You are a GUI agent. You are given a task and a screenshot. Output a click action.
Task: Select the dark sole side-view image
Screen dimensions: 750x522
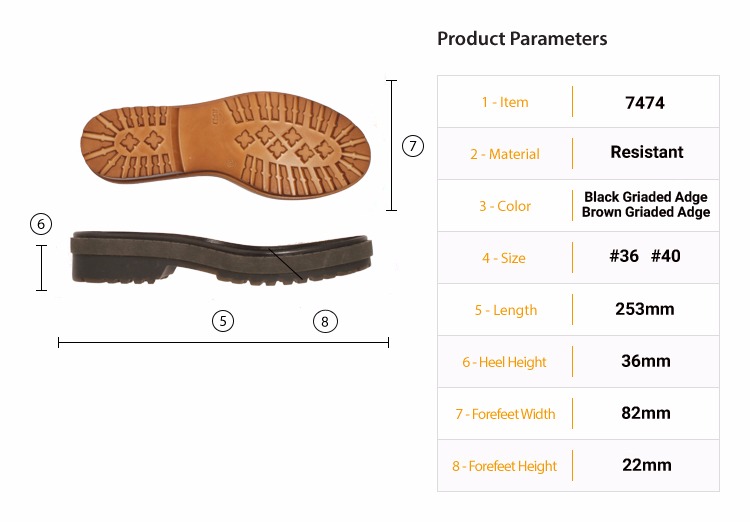pyautogui.click(x=220, y=258)
